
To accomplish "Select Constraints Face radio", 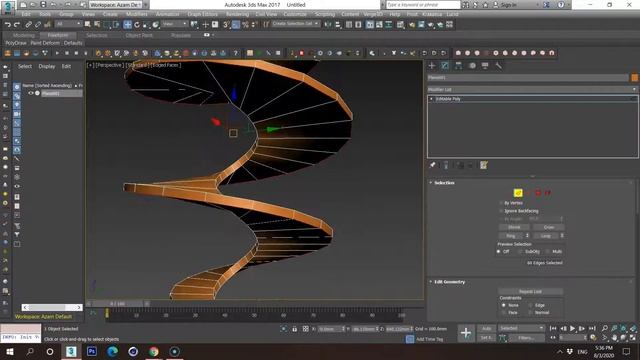I will (504, 313).
